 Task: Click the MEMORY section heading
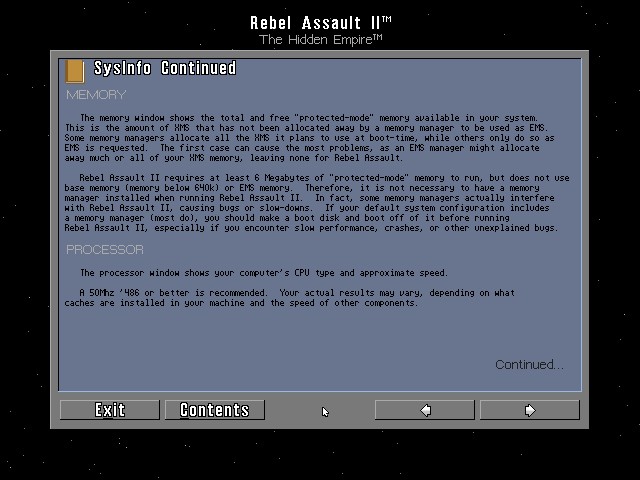click(96, 95)
